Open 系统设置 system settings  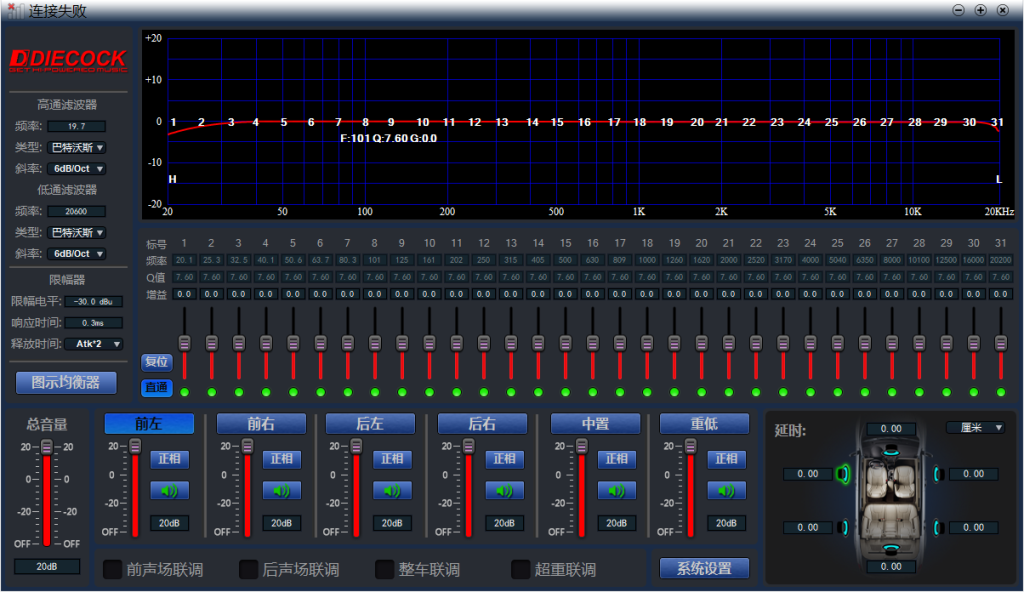[x=704, y=568]
